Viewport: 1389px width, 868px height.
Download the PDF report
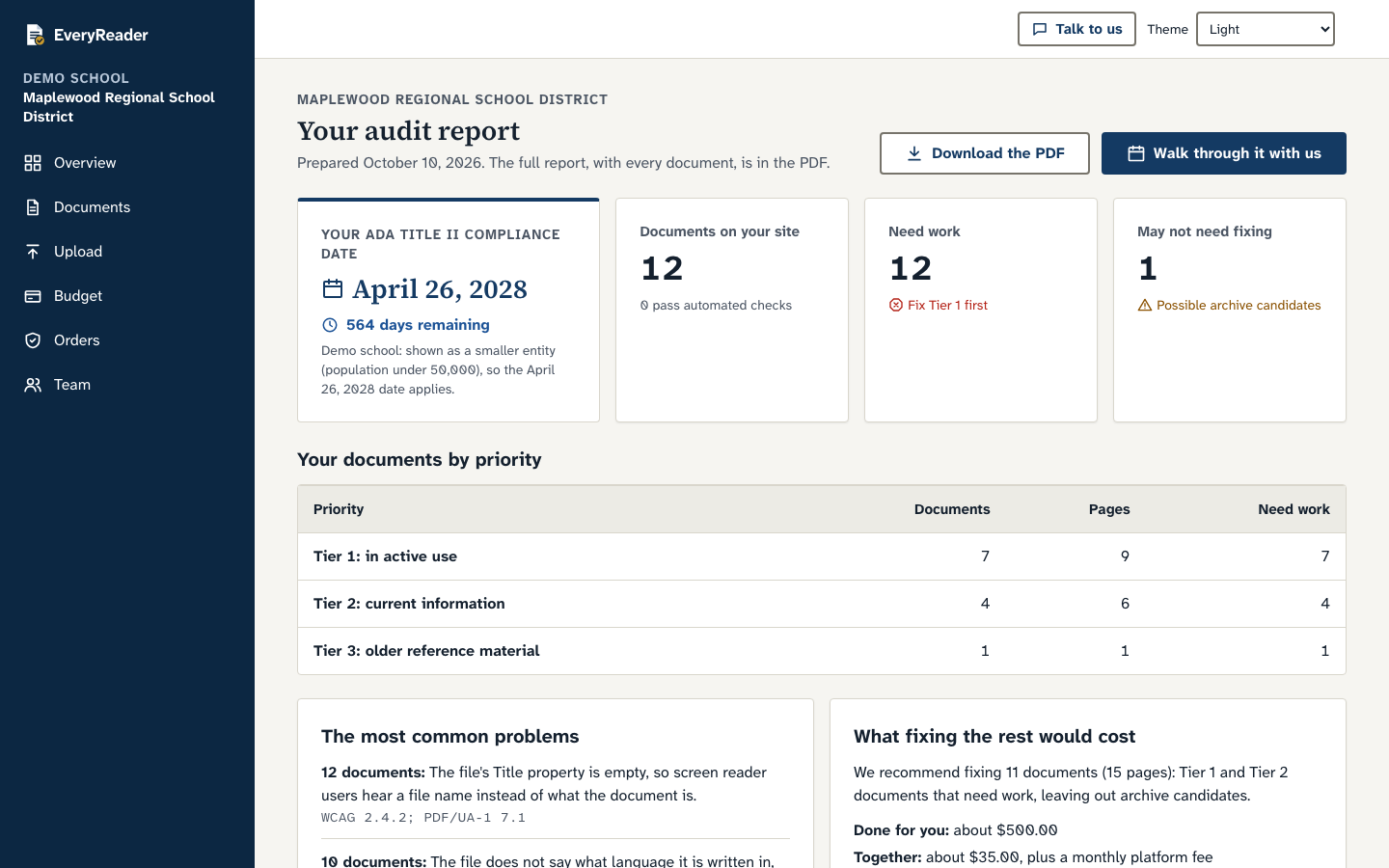point(985,153)
